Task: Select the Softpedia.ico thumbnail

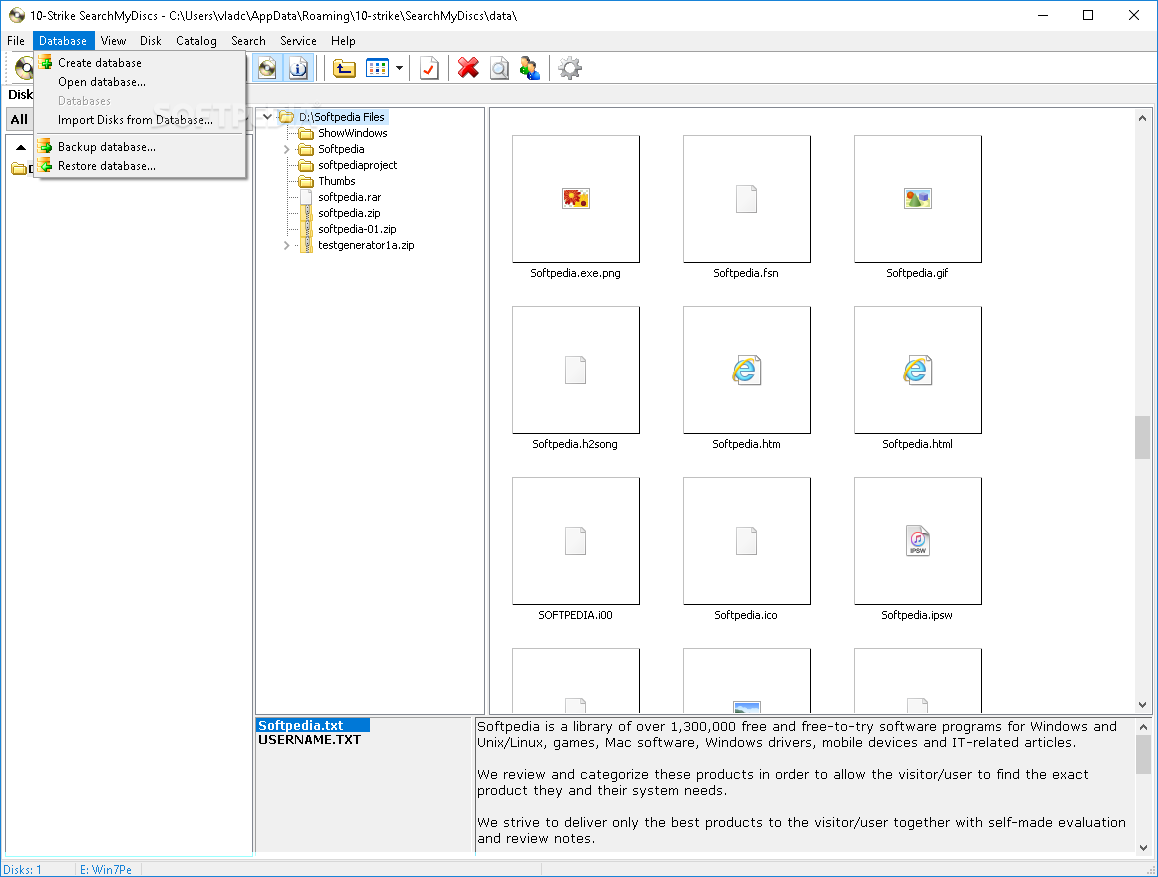Action: click(746, 541)
